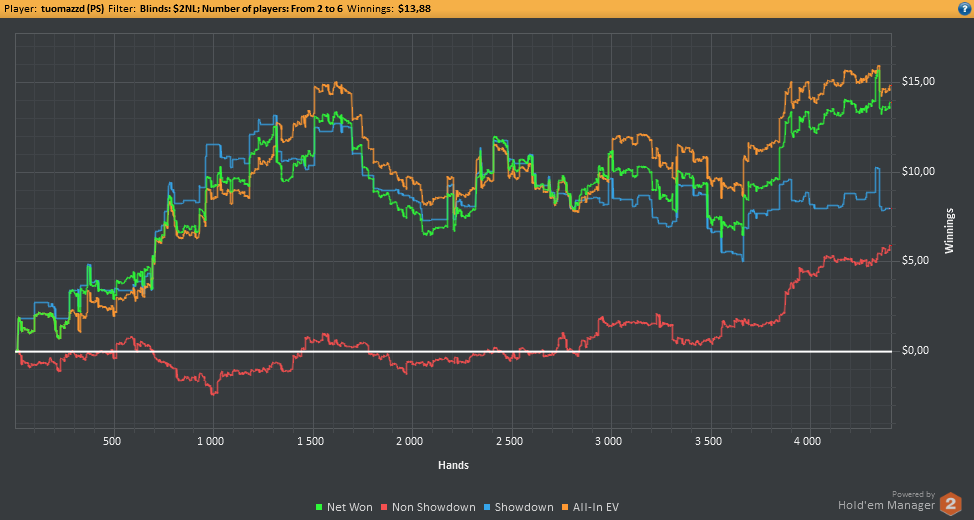Image resolution: width=974 pixels, height=520 pixels.
Task: Click the 2 500 hands x-axis label
Action: (511, 442)
